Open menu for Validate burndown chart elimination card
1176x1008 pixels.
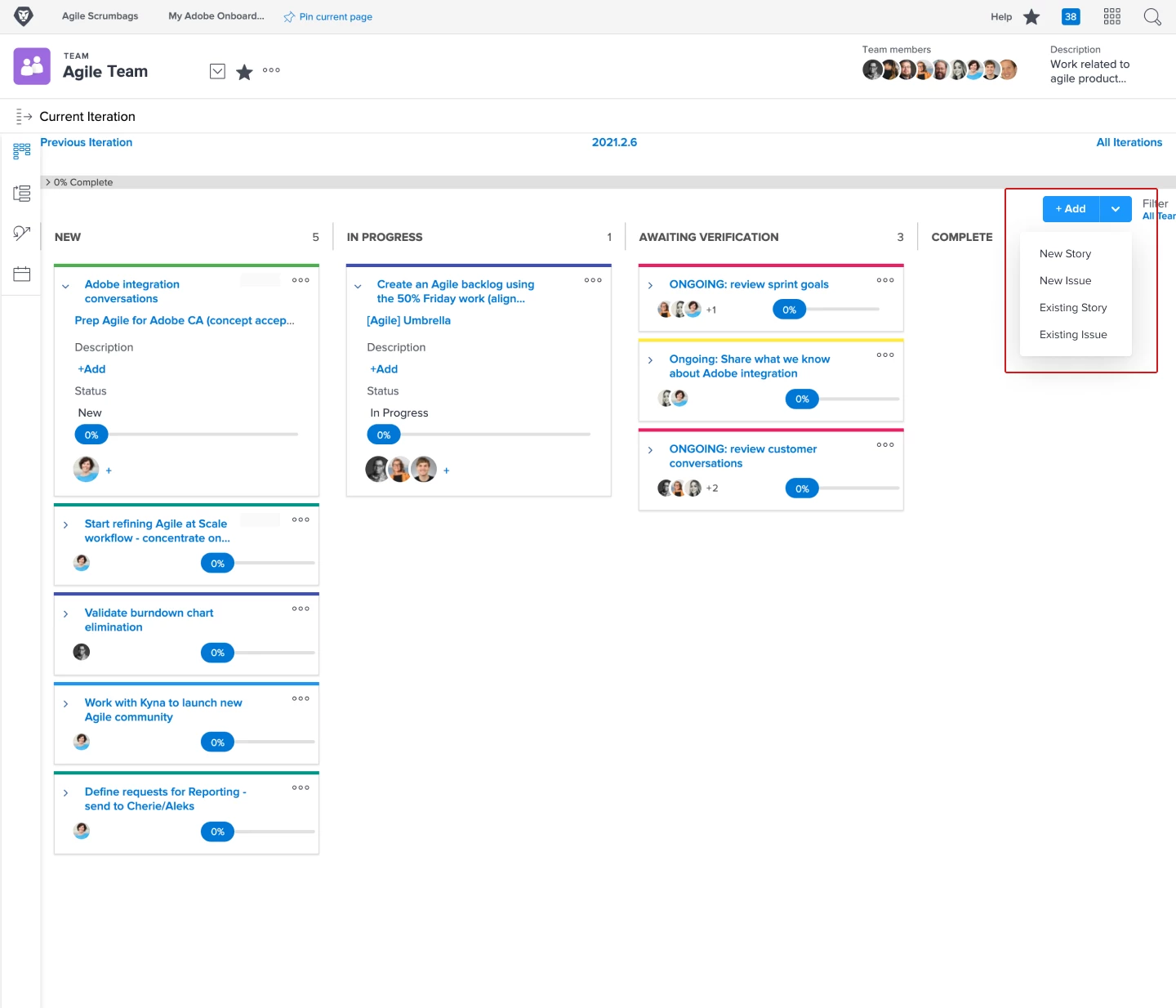tap(301, 609)
